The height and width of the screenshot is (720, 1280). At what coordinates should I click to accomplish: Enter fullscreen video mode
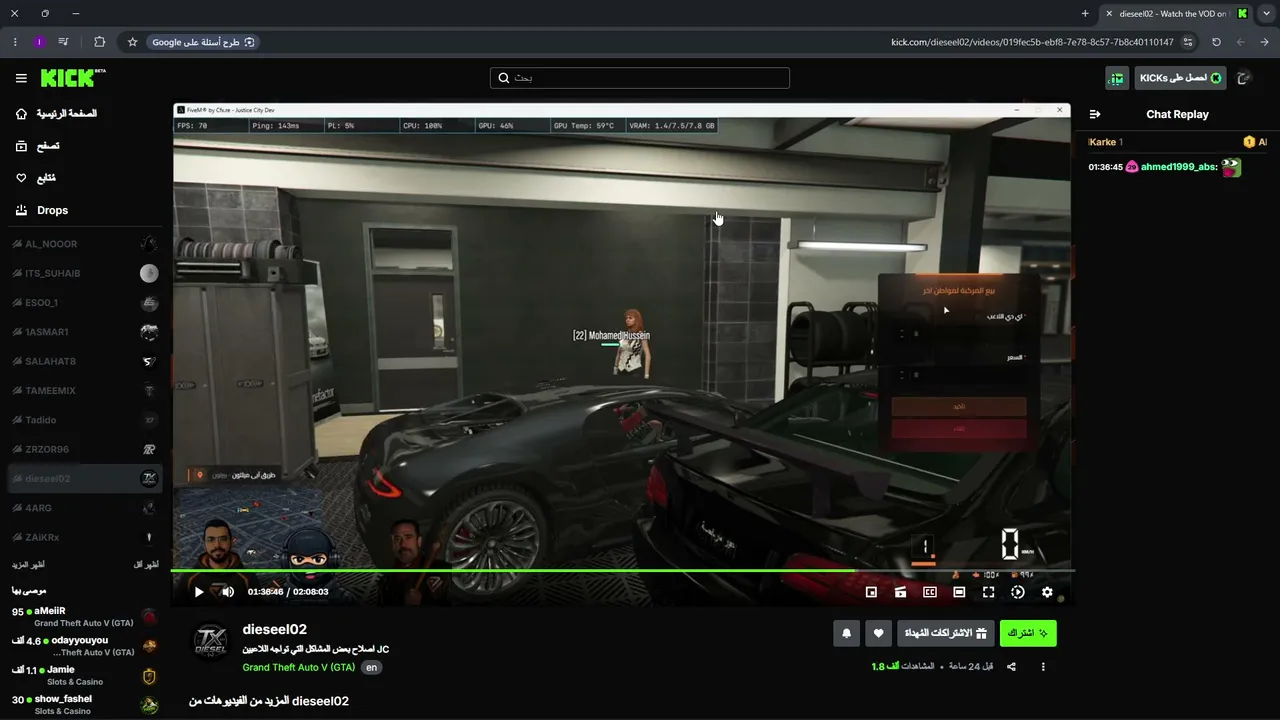point(988,592)
